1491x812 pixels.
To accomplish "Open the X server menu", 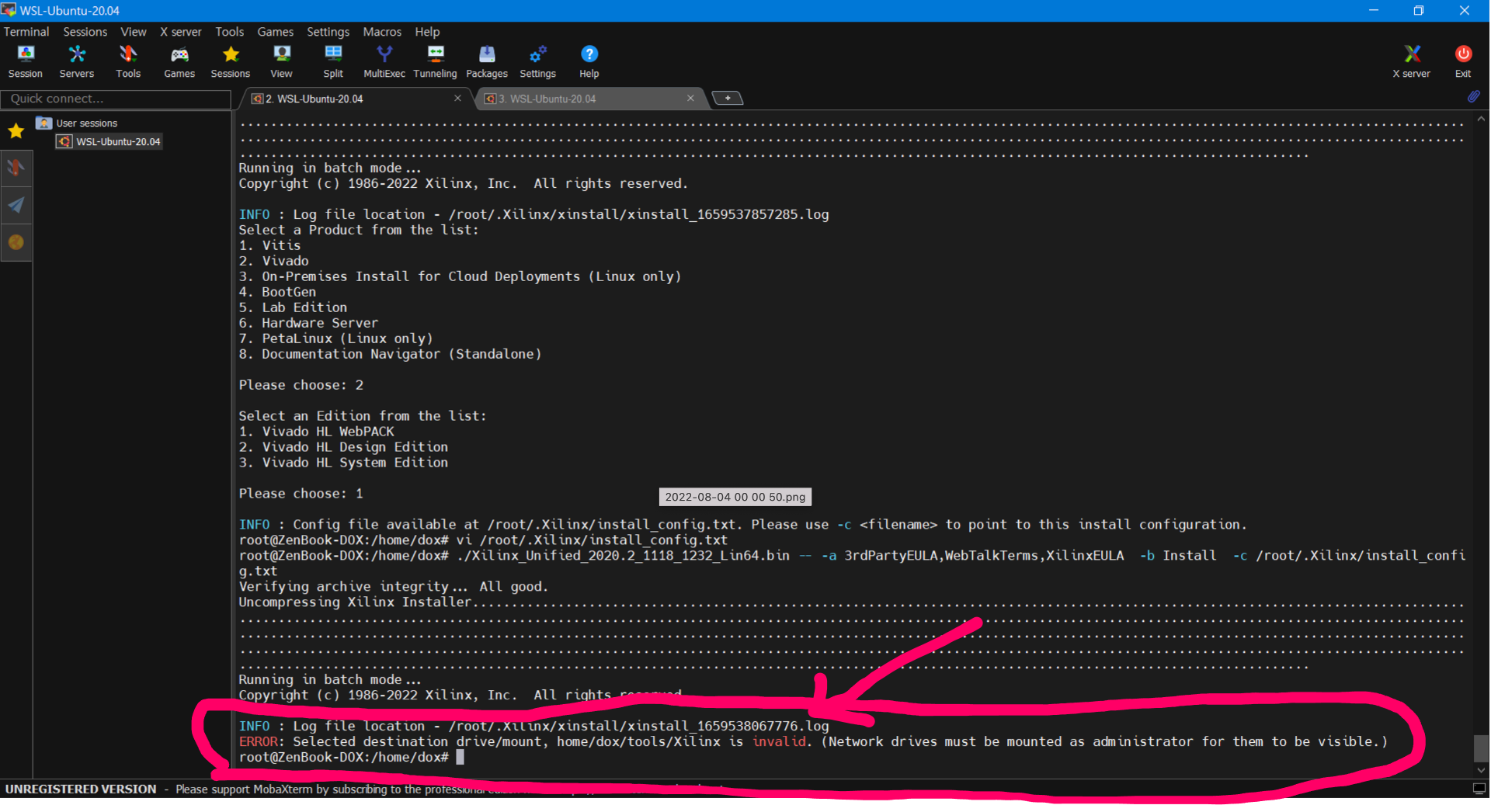I will [181, 32].
